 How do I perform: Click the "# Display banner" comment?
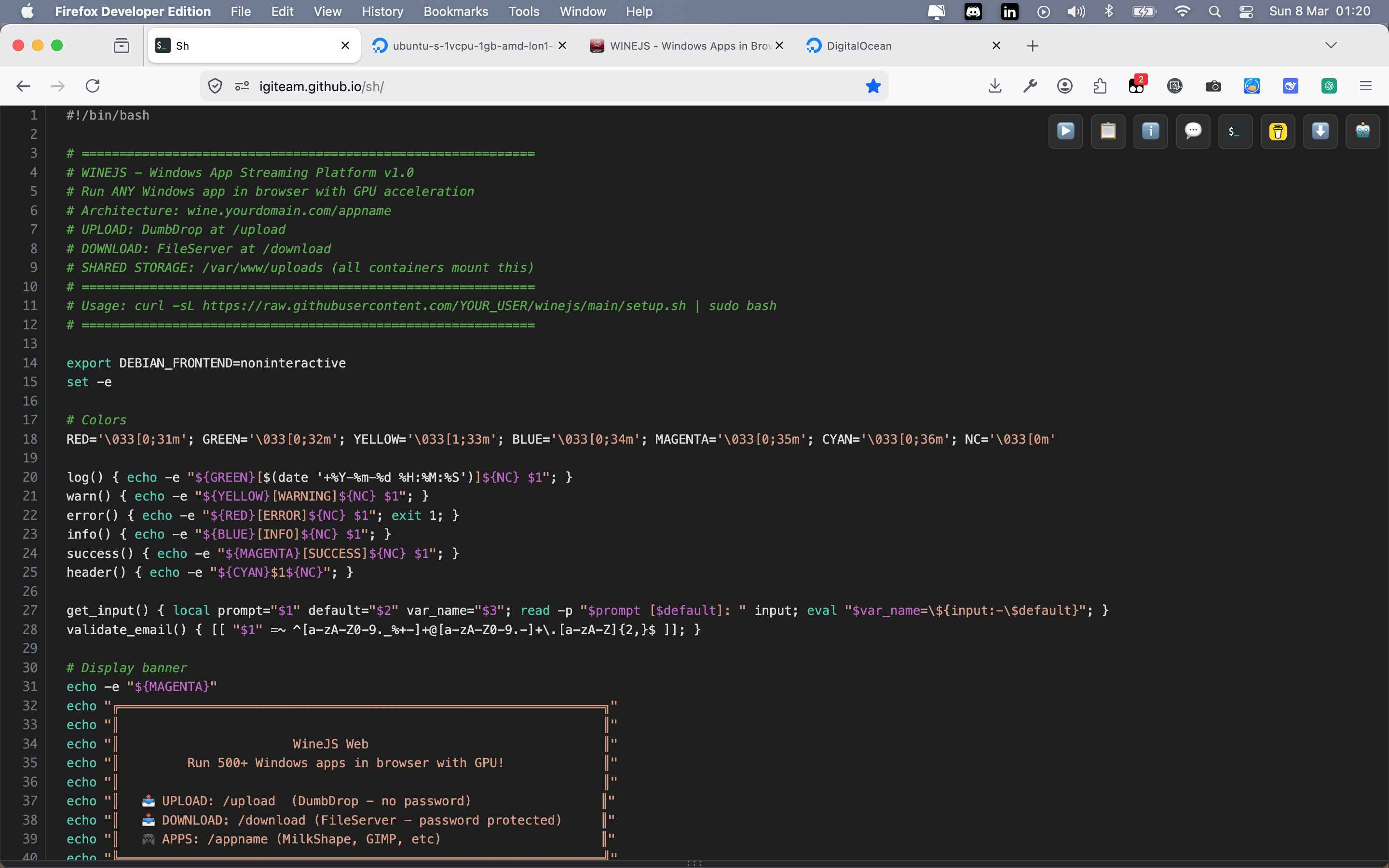coord(127,668)
